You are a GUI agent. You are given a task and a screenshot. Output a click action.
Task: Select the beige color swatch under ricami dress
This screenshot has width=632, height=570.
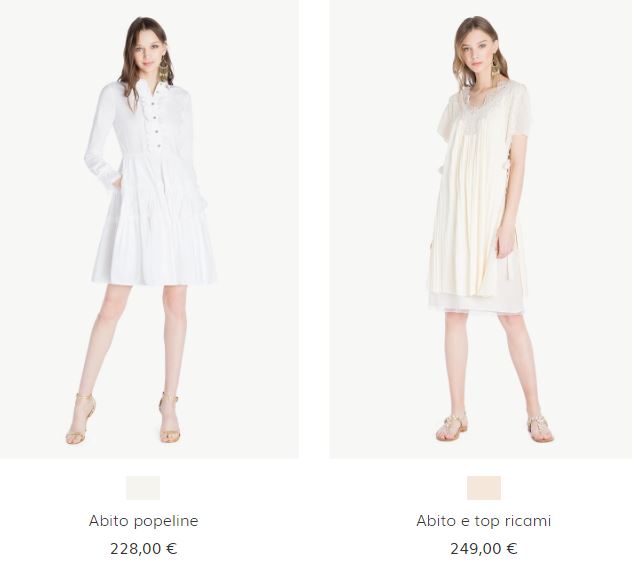[484, 488]
